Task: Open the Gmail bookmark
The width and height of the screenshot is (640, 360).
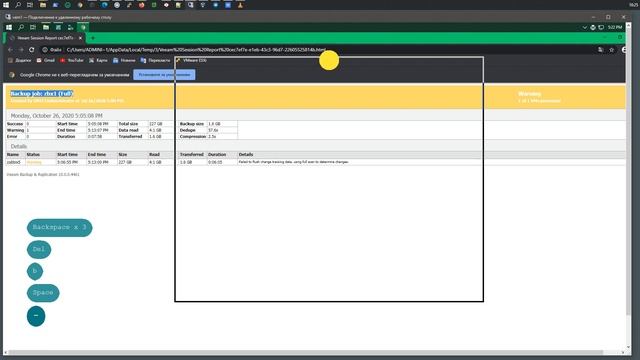Action: (46, 60)
